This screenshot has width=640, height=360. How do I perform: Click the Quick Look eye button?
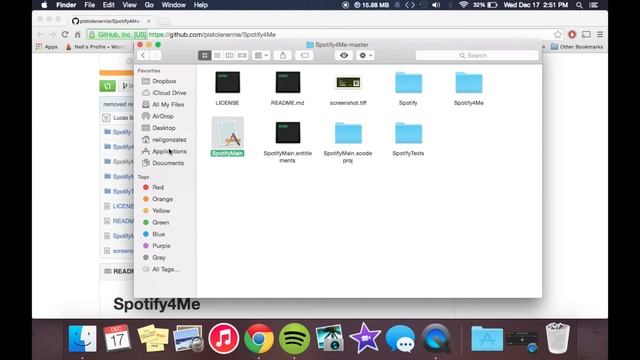point(344,56)
